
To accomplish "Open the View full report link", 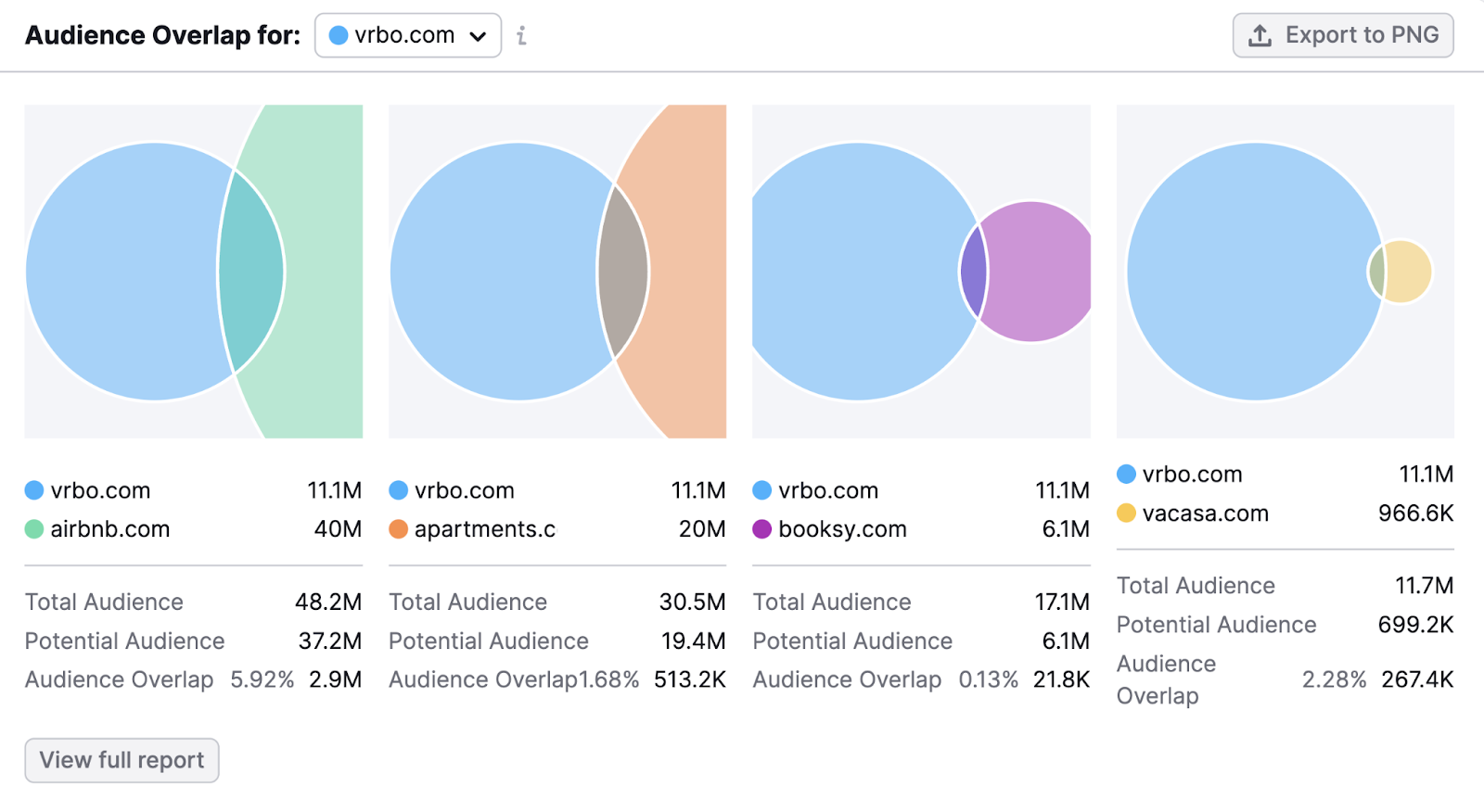I will tap(122, 760).
